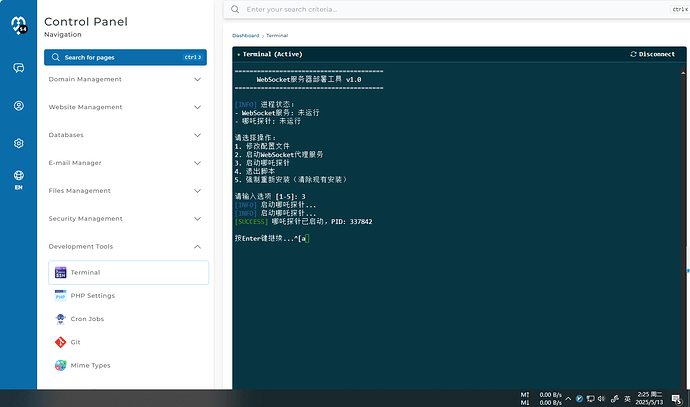Click the Disconnect button
This screenshot has height=407, width=690.
point(653,54)
